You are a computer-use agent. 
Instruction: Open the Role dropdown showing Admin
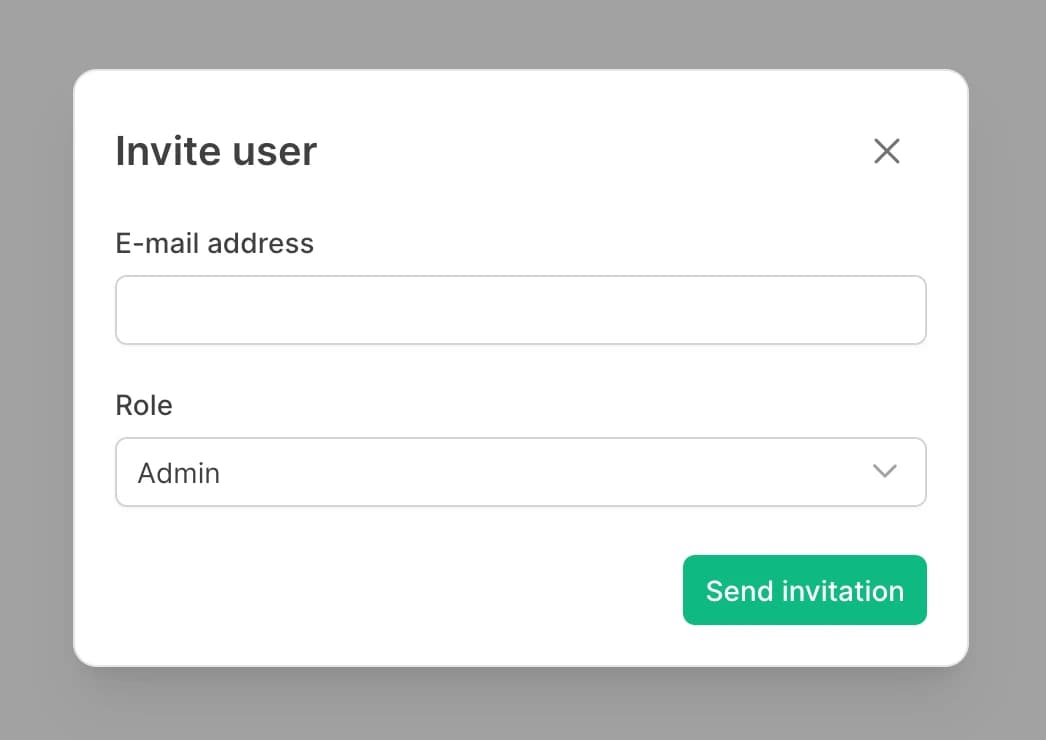click(520, 472)
